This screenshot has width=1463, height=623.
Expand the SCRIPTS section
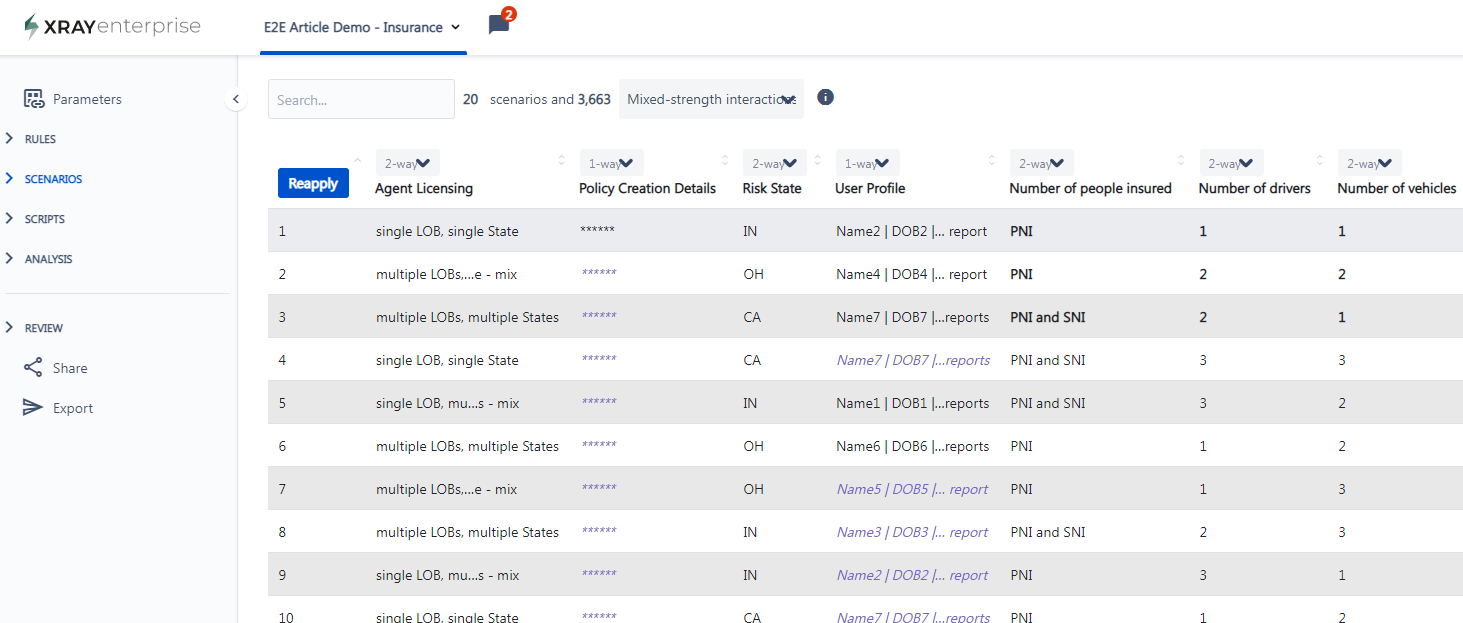click(35, 219)
